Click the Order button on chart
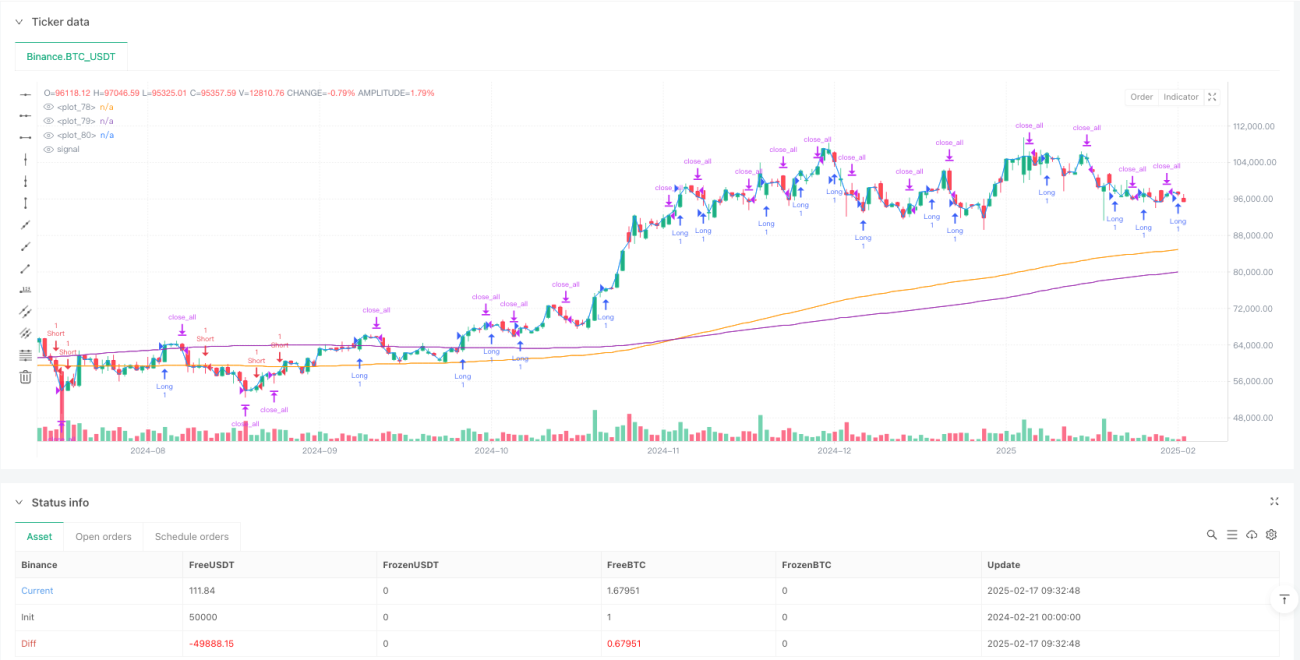Viewport: 1300px width, 660px height. 1141,97
